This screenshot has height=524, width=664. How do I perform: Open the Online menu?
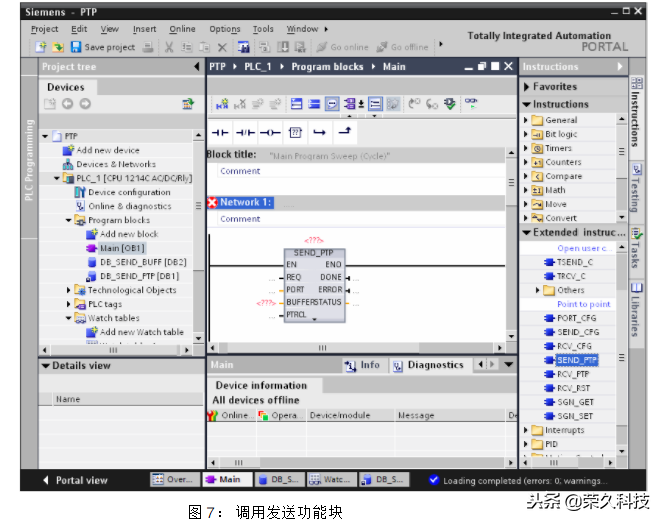point(182,29)
